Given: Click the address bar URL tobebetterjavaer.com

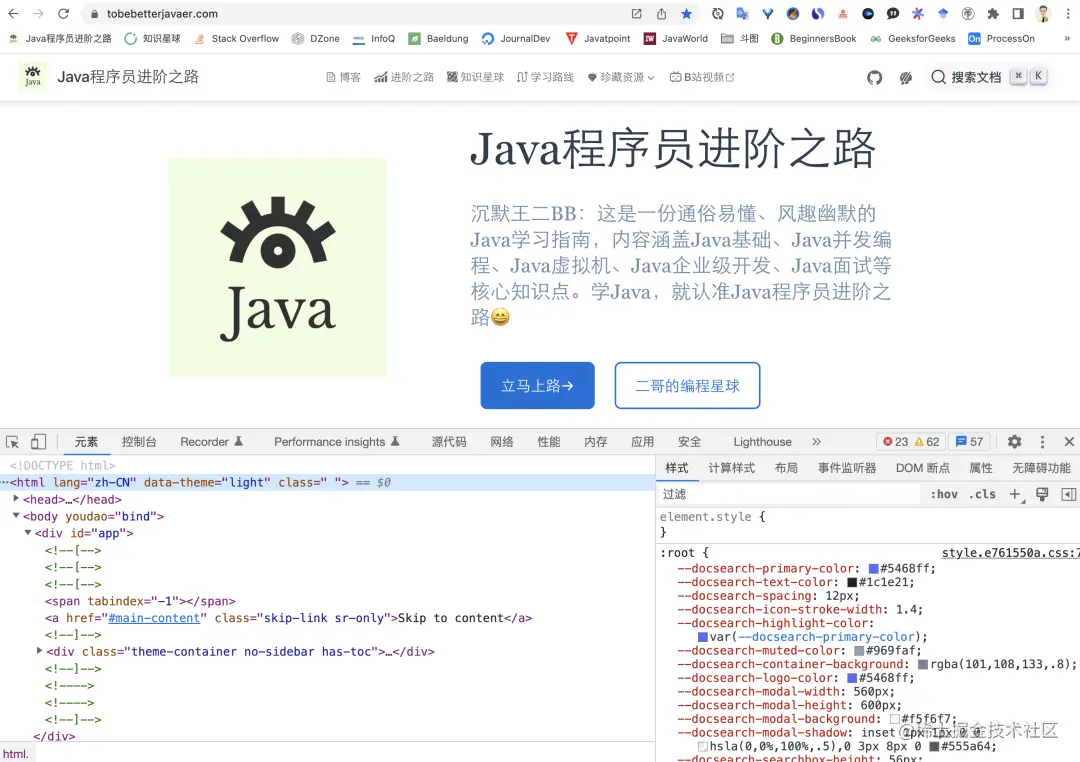Looking at the screenshot, I should [x=162, y=14].
